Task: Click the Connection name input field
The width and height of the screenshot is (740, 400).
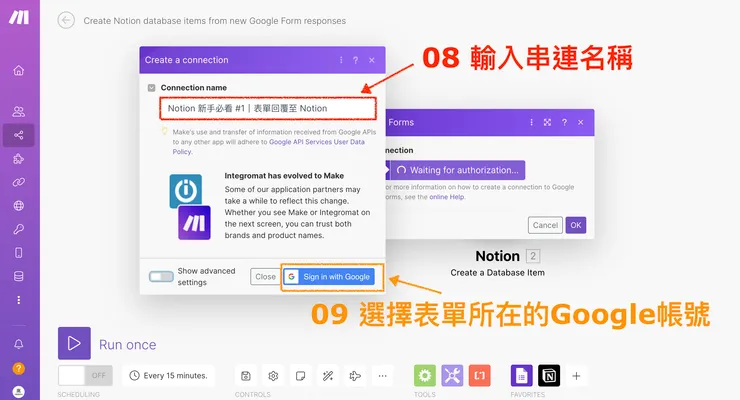Action: 268,108
